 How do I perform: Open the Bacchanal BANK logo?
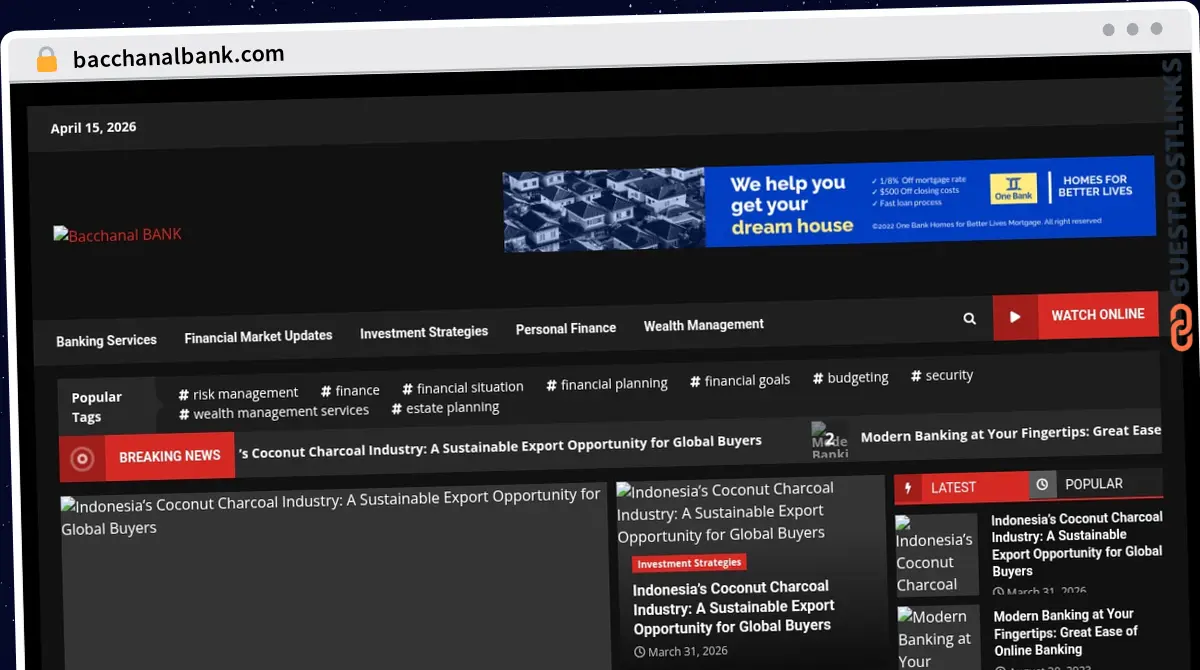click(118, 235)
